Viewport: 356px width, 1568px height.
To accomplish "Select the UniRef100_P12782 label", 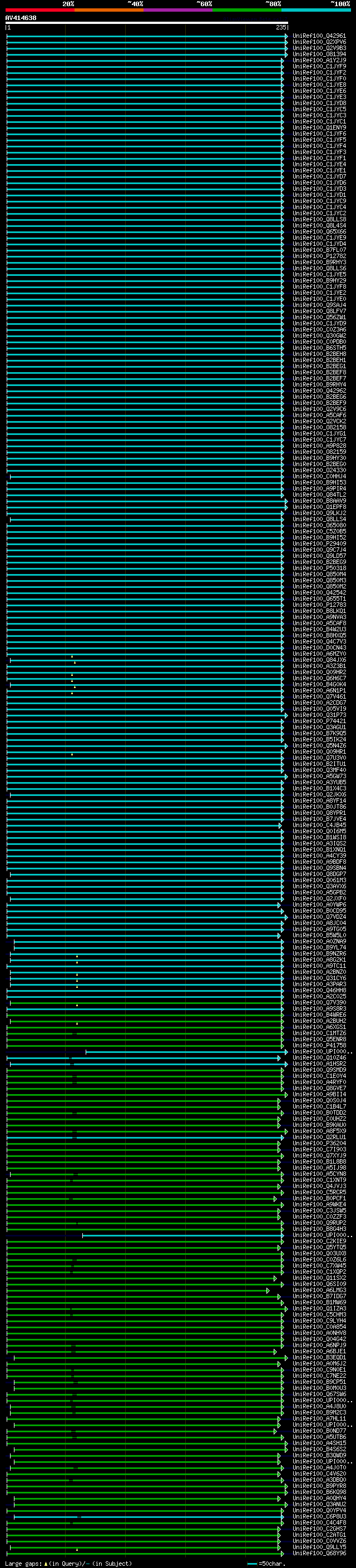I will click(319, 256).
